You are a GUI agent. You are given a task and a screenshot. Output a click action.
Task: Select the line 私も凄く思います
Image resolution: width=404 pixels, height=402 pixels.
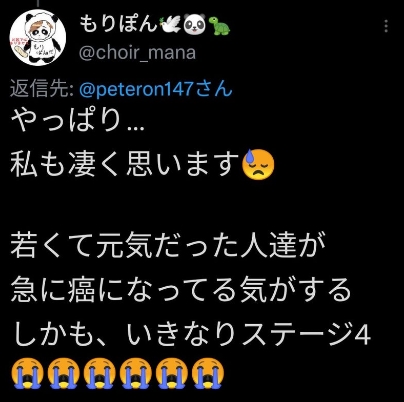pyautogui.click(x=125, y=164)
